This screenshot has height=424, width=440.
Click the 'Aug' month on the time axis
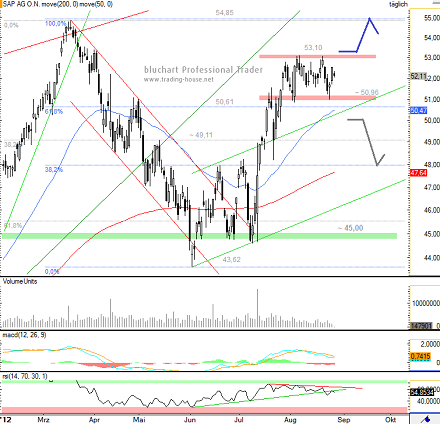tap(290, 420)
